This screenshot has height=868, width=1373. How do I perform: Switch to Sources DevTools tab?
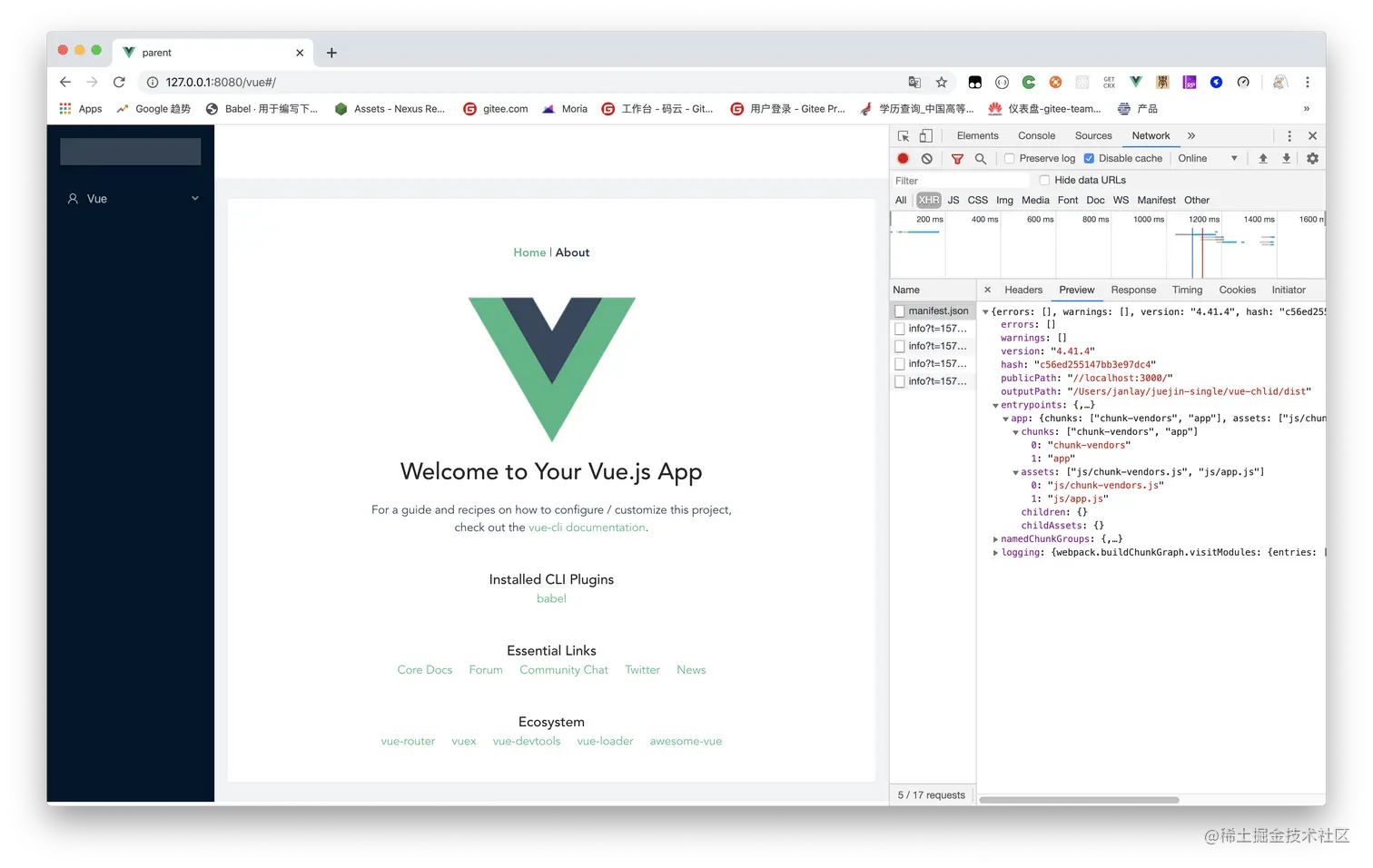[x=1093, y=136]
